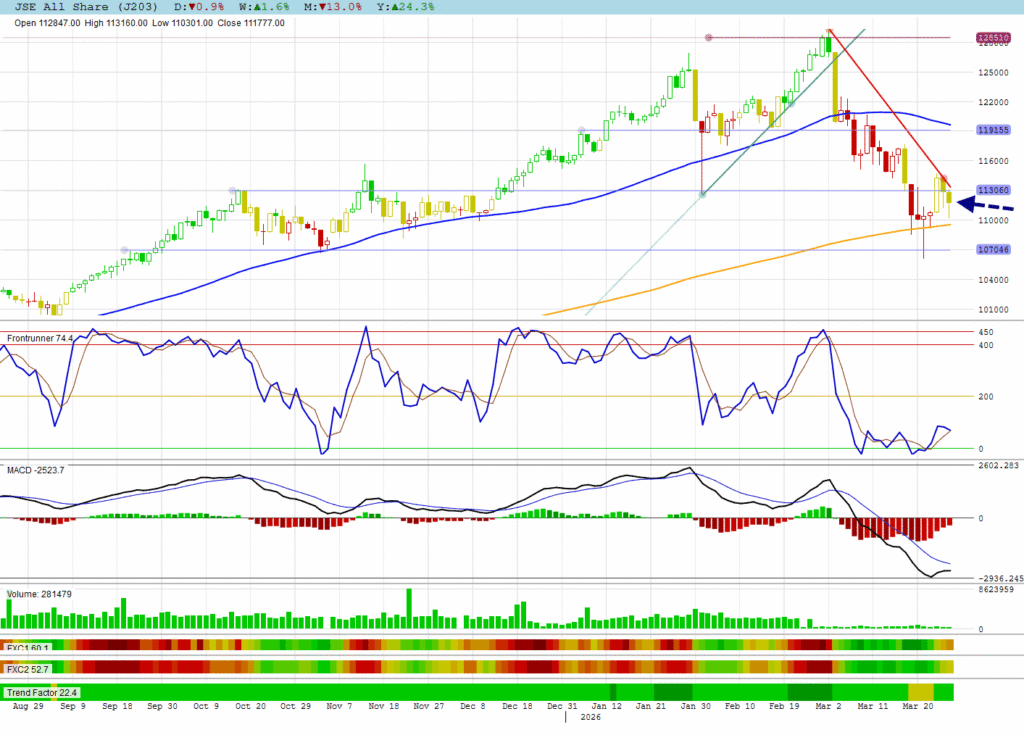Click the FXC1 60.1 heatmap label
Screen dimensions: 1024x735
[x=28, y=646]
